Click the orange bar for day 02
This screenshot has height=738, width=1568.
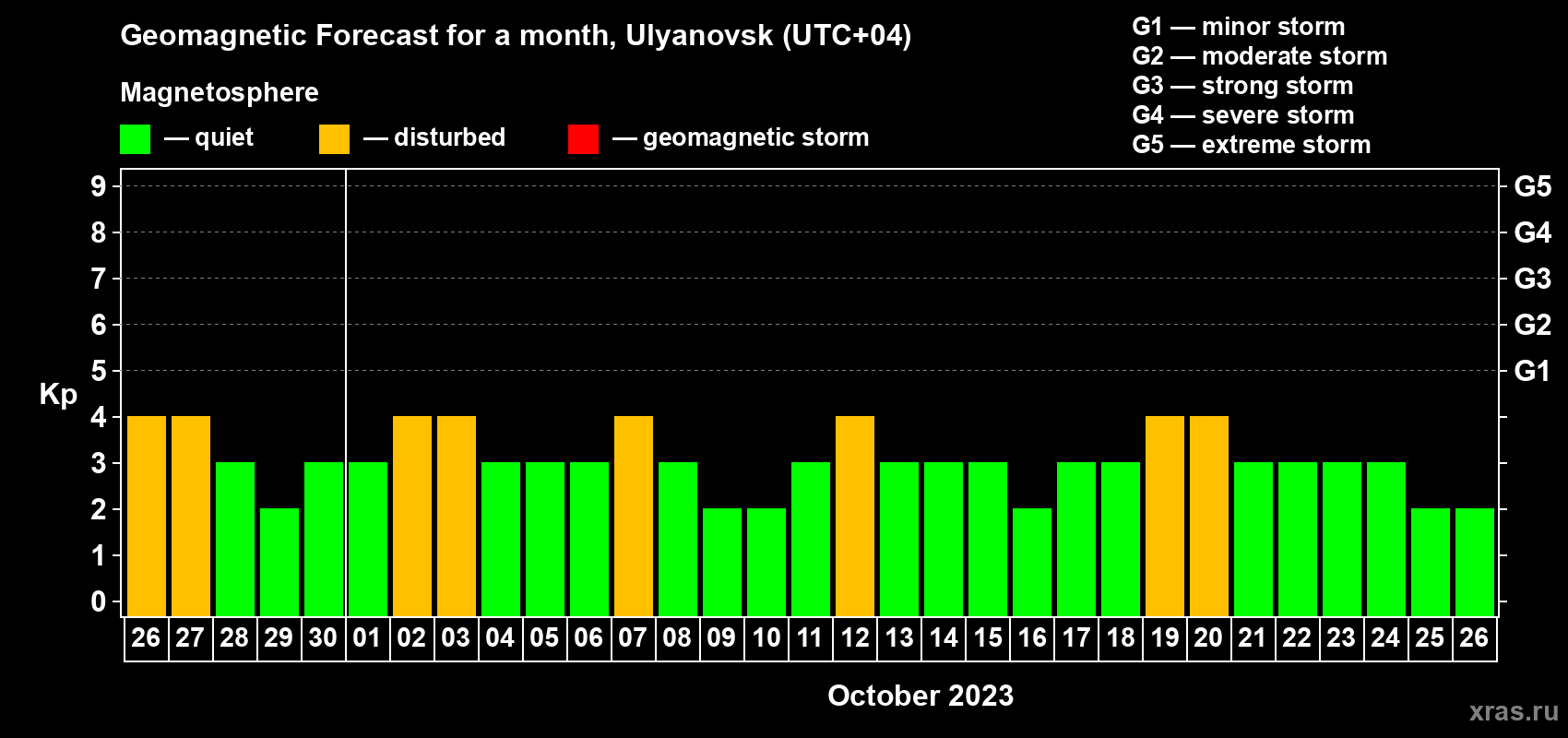(412, 516)
